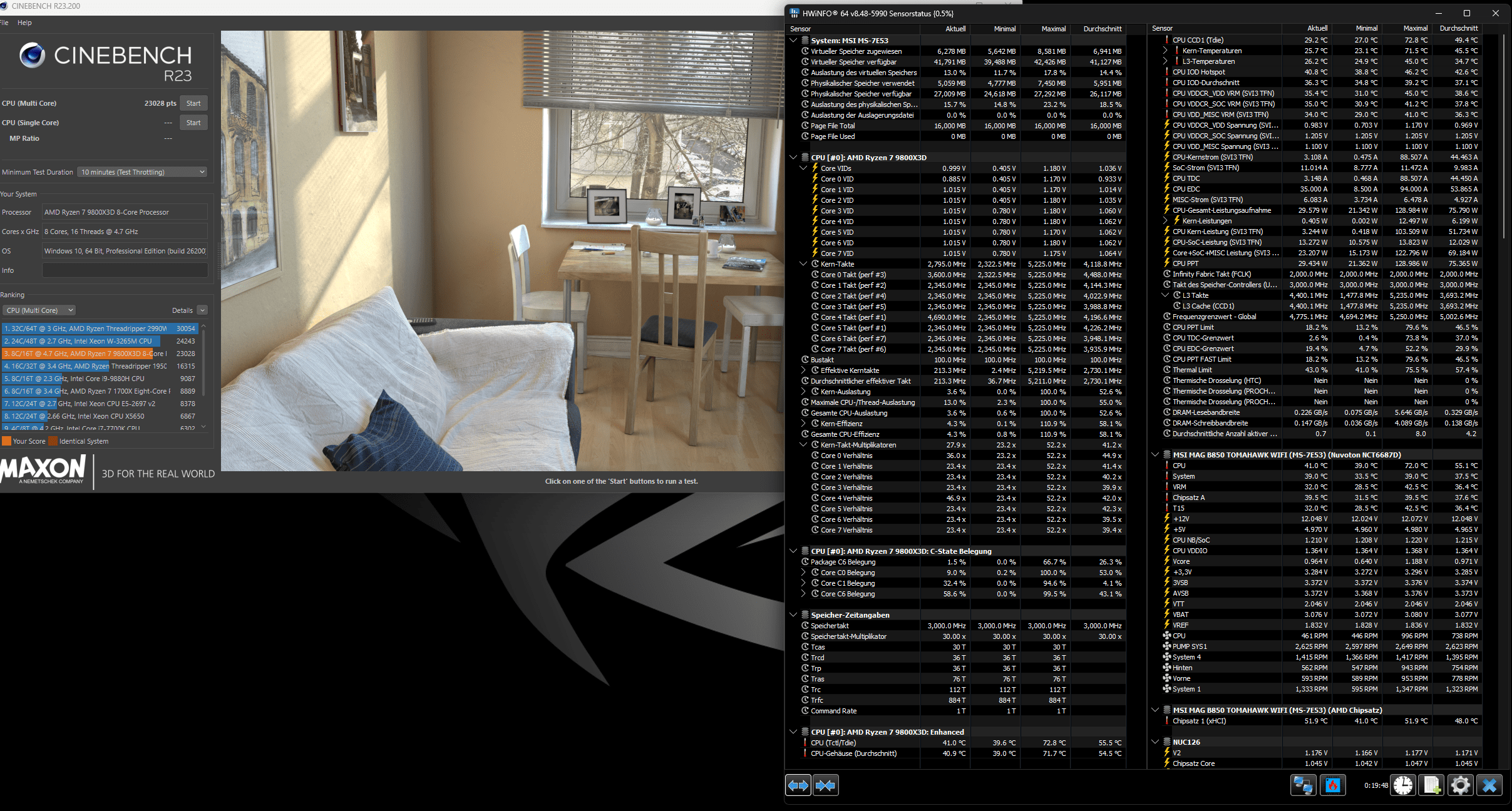Image resolution: width=1512 pixels, height=811 pixels.
Task: Click Maximal header in the right sensor list
Action: pyautogui.click(x=1416, y=28)
